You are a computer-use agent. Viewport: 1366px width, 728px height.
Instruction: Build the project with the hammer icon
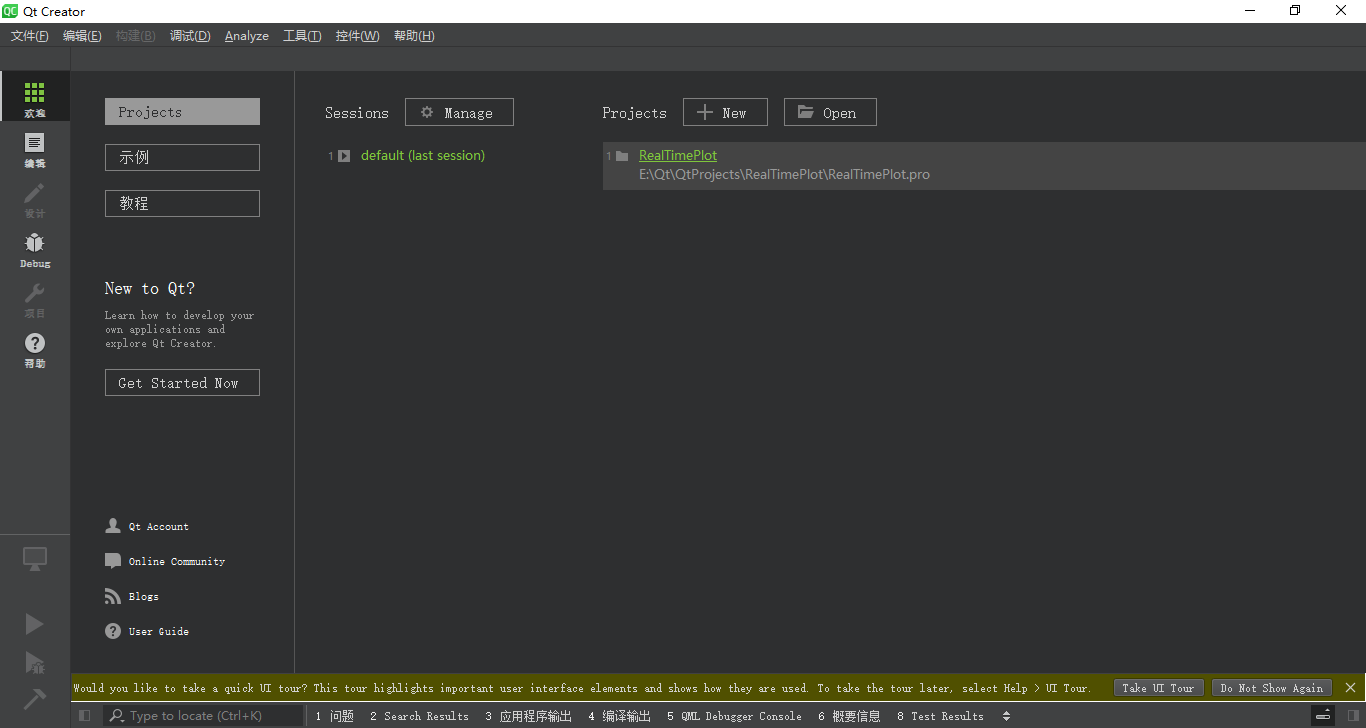pyautogui.click(x=35, y=699)
